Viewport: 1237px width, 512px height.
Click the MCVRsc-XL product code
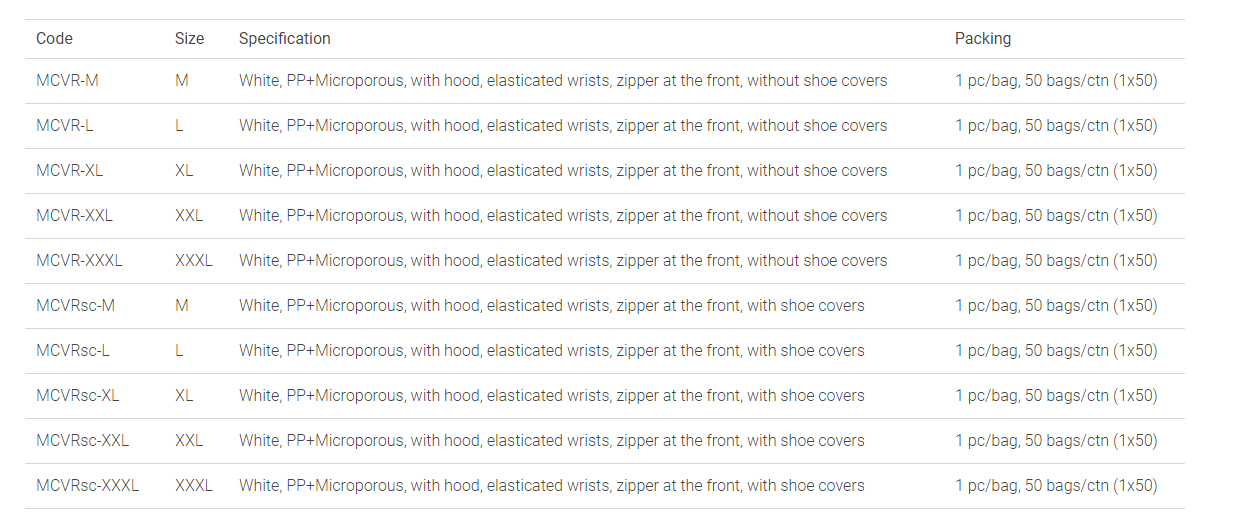click(x=77, y=396)
